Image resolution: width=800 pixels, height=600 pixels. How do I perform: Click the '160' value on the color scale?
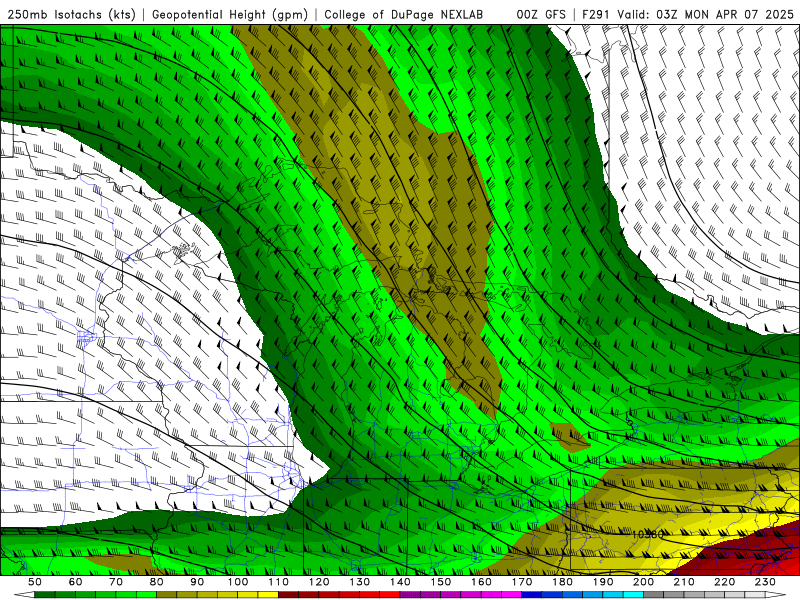[481, 582]
